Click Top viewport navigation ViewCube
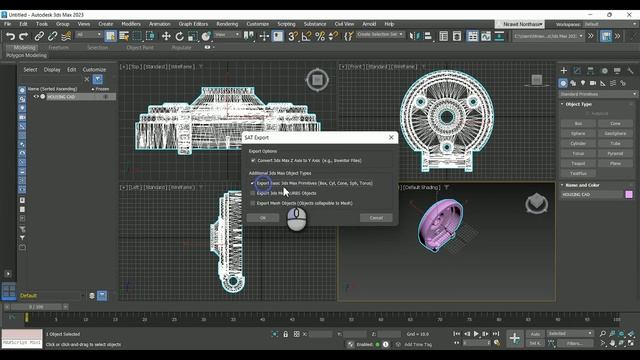This screenshot has width=640, height=360. click(317, 80)
